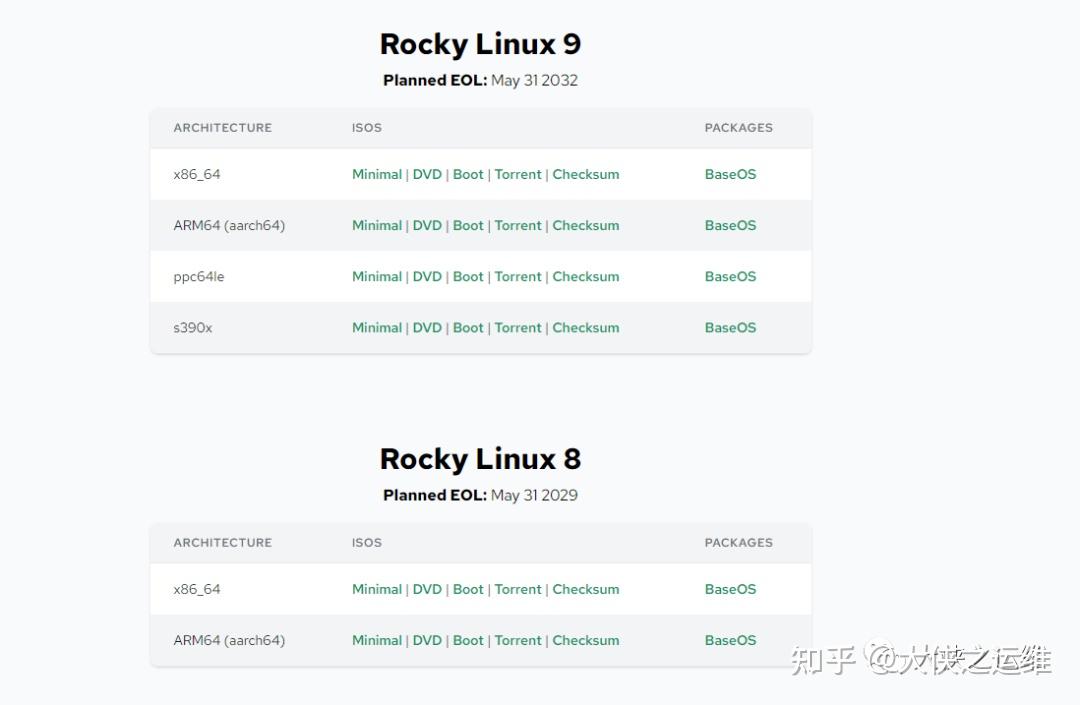Image resolution: width=1080 pixels, height=705 pixels.
Task: Open BaseOS packages for x86_64 Rocky Linux 8
Action: pos(729,589)
